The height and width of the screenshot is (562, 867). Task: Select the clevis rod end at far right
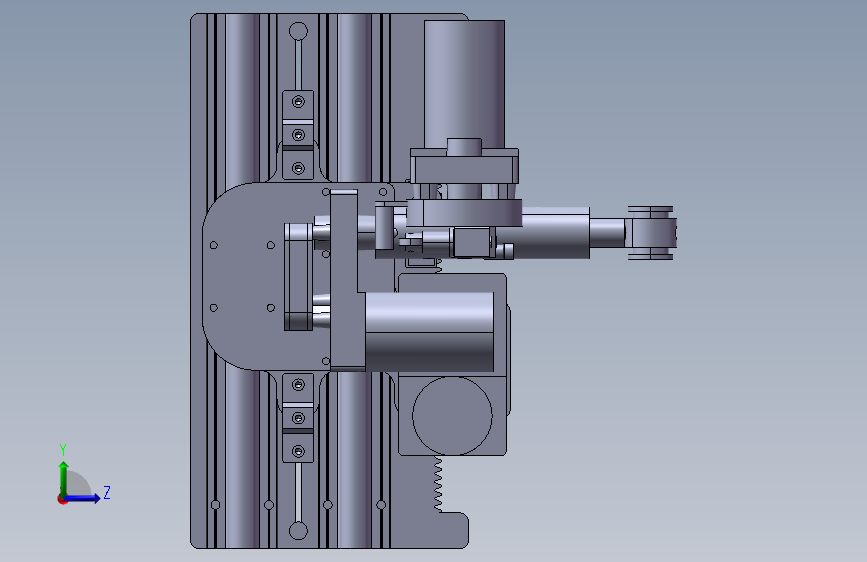click(651, 233)
